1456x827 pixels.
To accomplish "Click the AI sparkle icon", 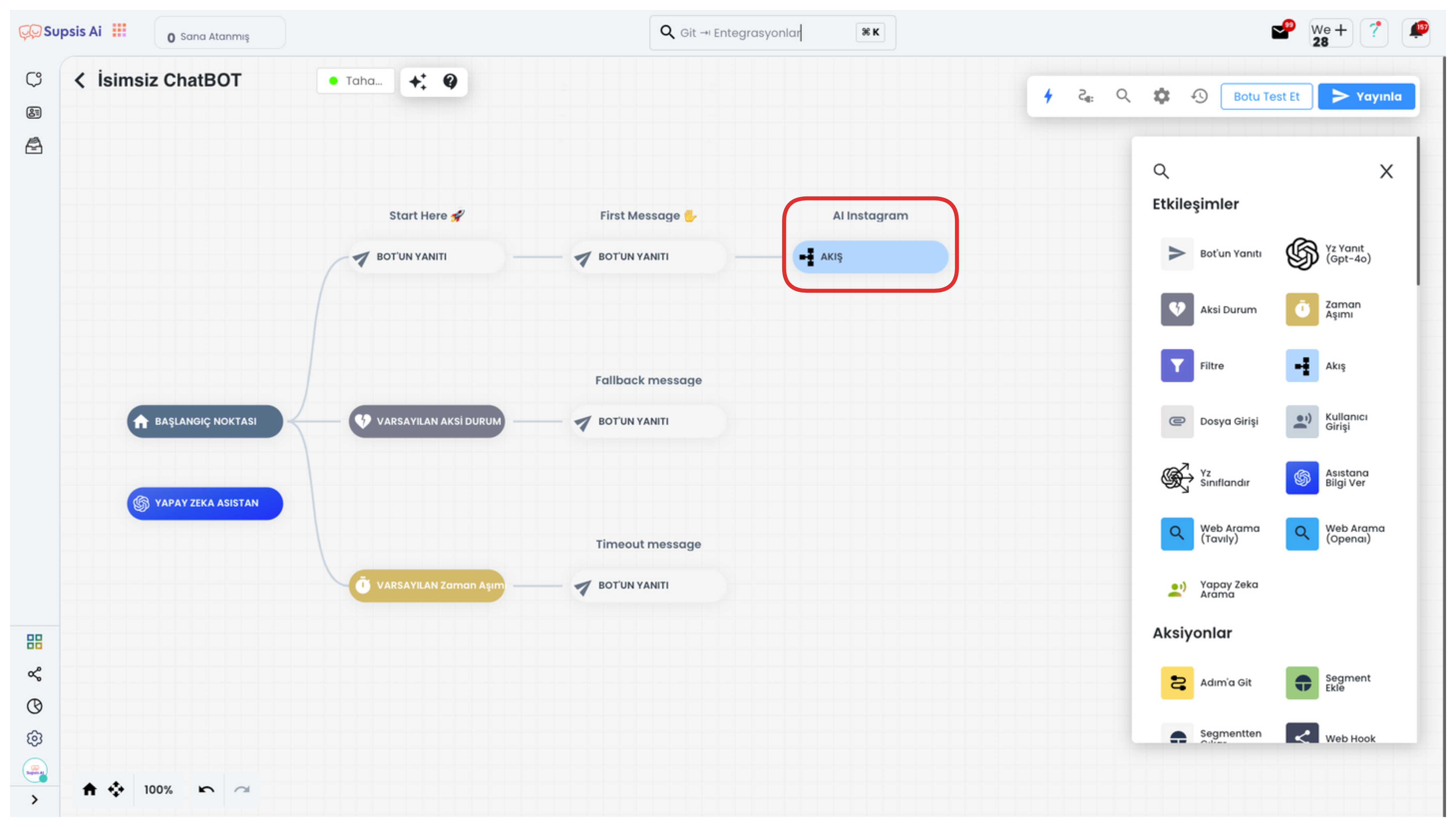I will (419, 81).
